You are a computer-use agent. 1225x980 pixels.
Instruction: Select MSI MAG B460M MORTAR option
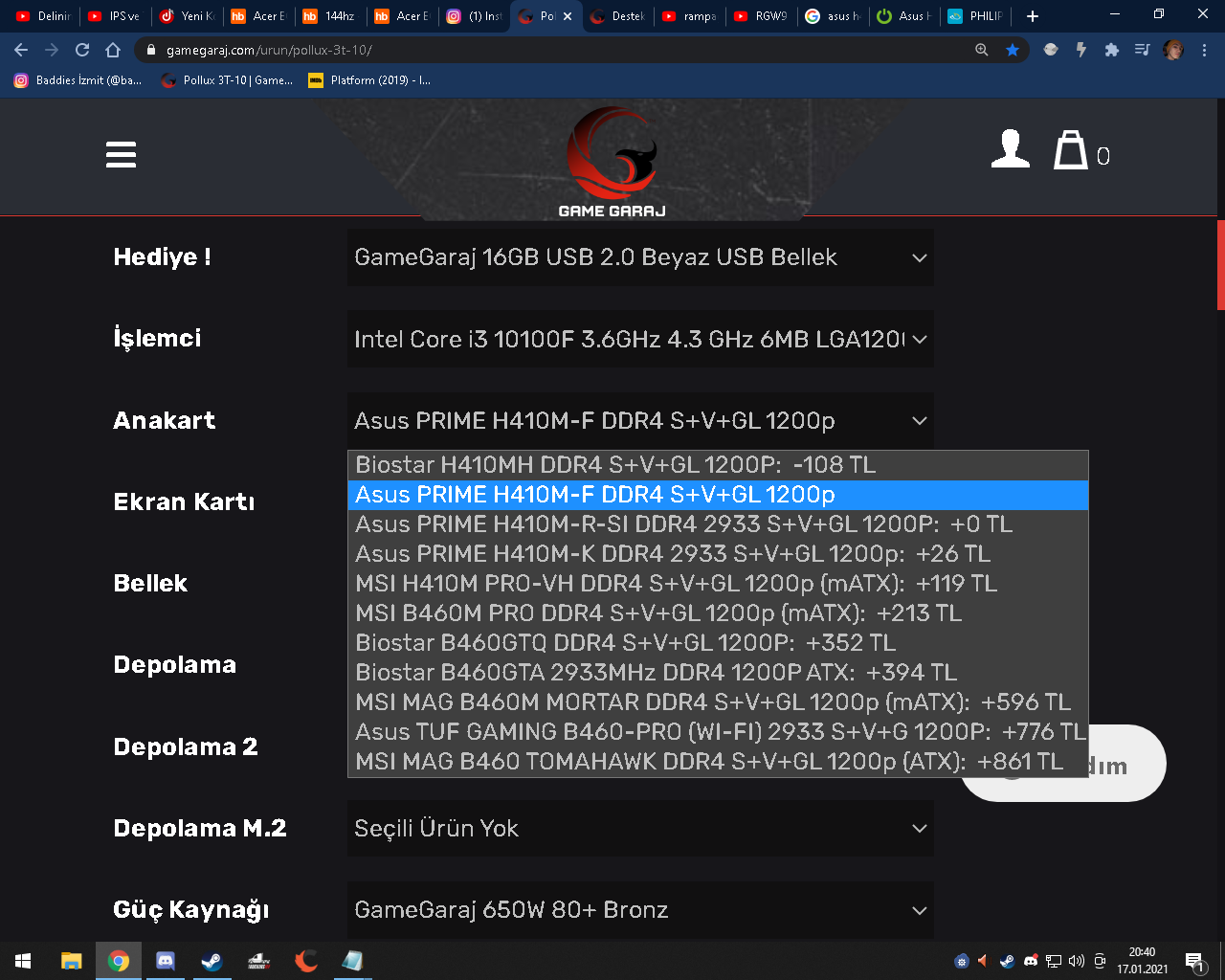718,702
